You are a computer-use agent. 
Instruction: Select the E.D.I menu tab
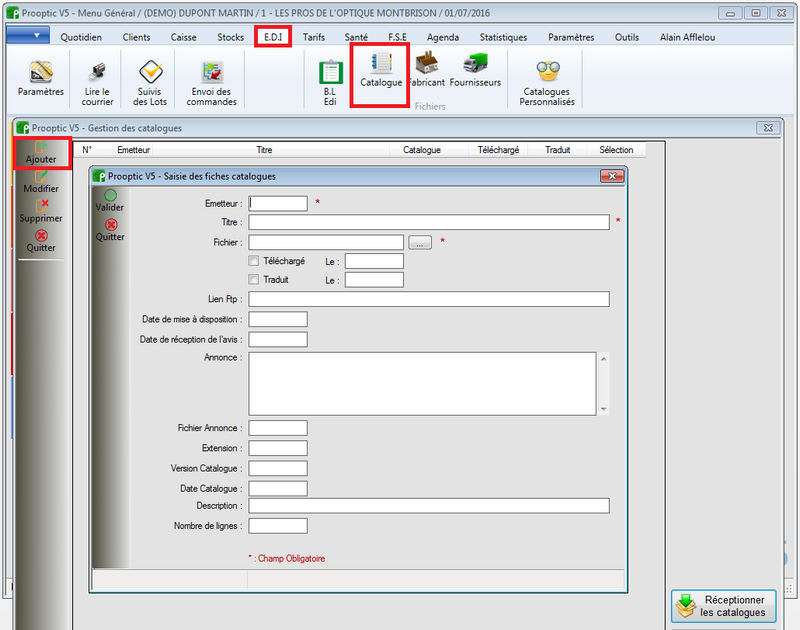273,37
